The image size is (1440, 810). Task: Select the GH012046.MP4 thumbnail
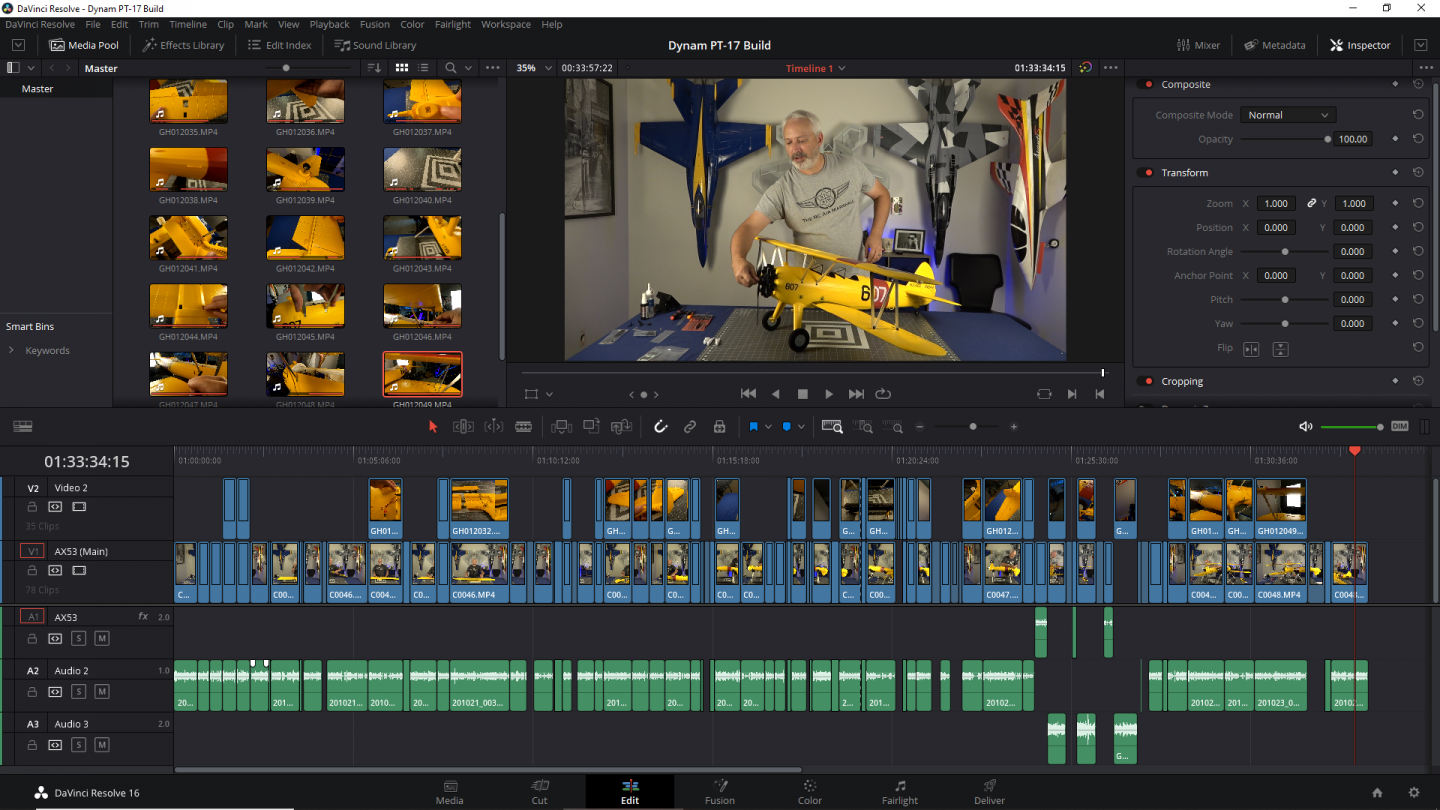coord(422,306)
